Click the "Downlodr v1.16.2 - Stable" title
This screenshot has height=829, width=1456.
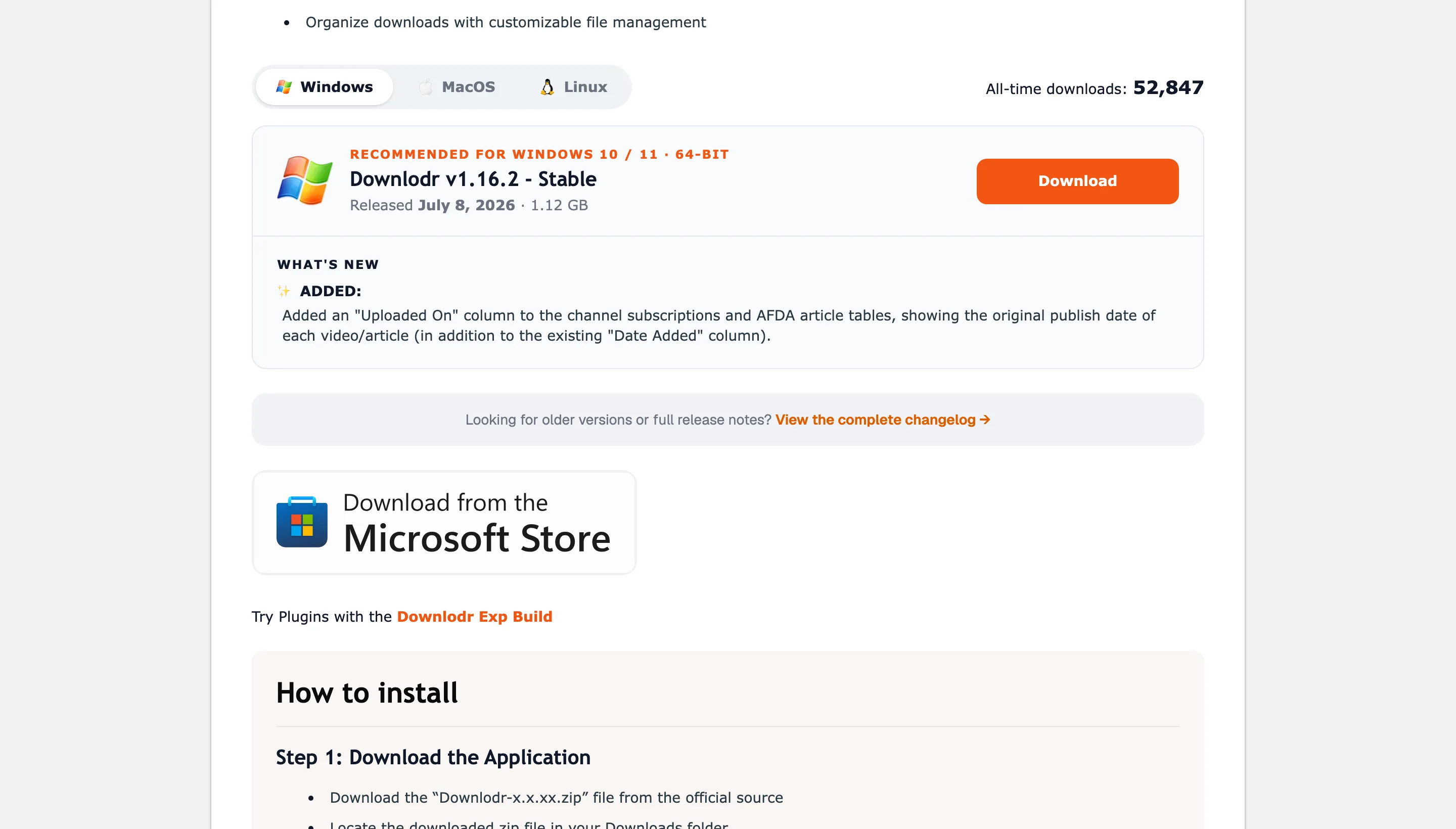473,179
